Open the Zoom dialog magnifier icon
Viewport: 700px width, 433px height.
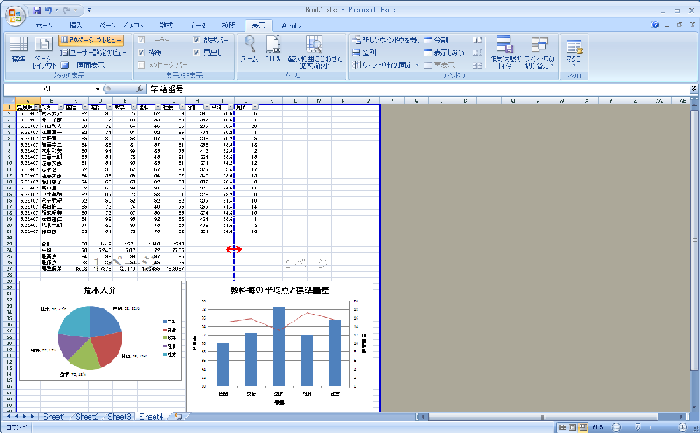pos(250,46)
